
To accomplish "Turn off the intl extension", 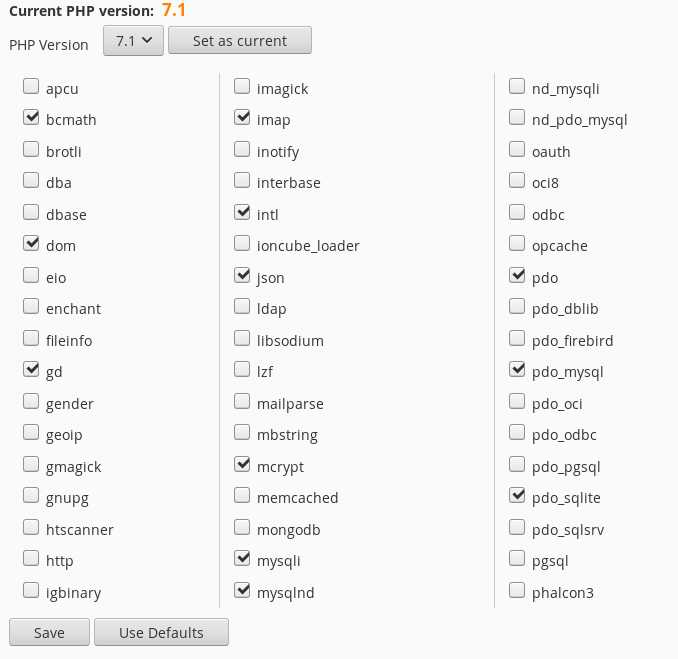I will pyautogui.click(x=242, y=213).
